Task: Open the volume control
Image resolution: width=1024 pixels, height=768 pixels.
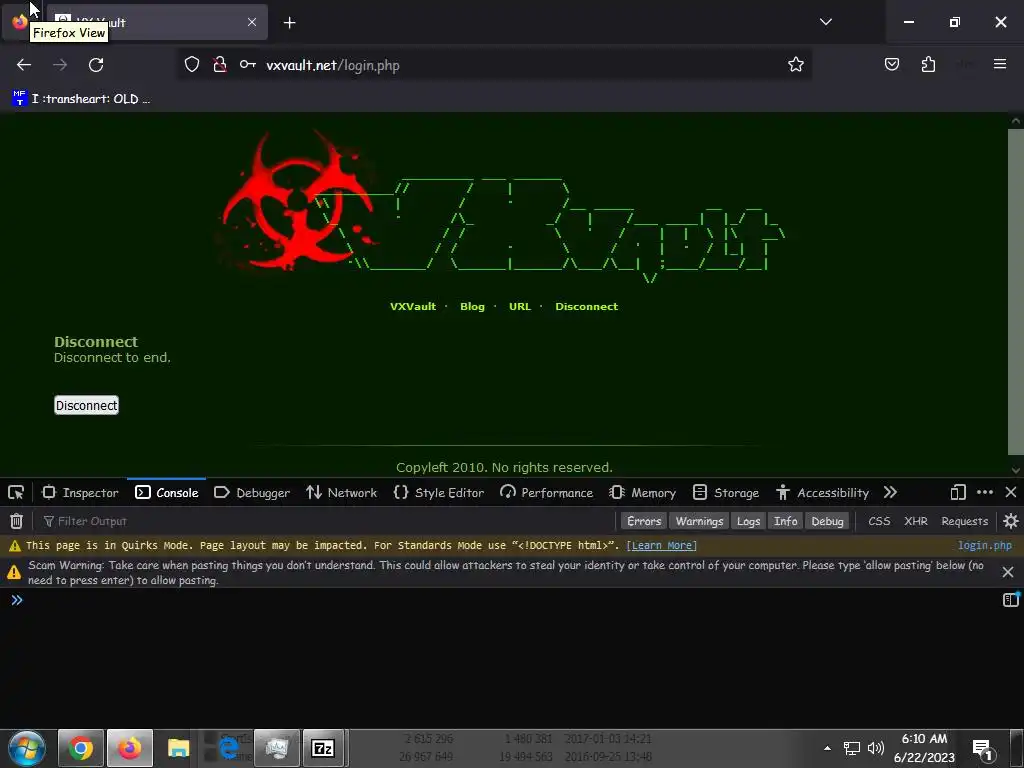Action: (876, 748)
